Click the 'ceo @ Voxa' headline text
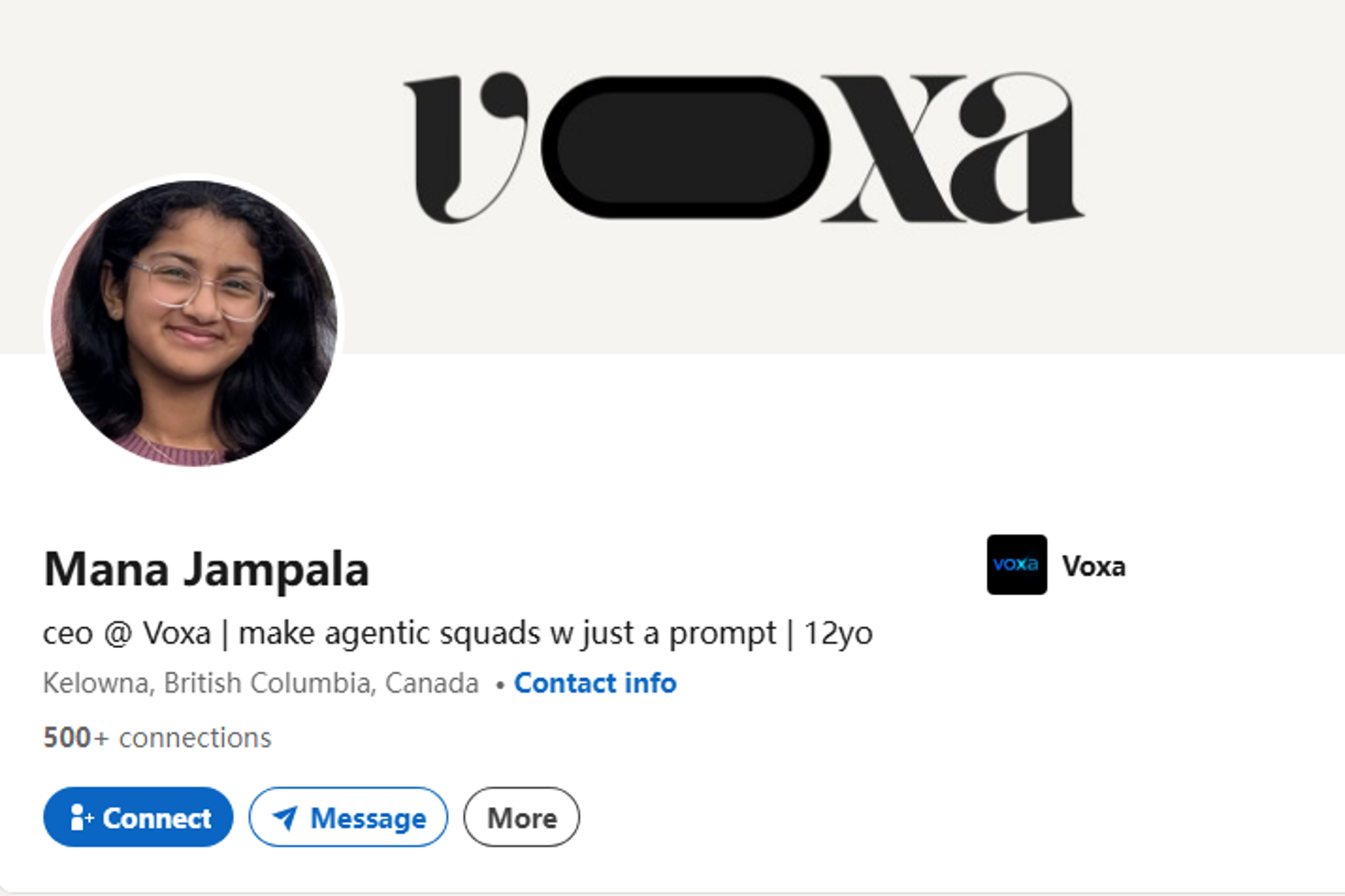Screen dimensions: 1345x896 [127, 633]
